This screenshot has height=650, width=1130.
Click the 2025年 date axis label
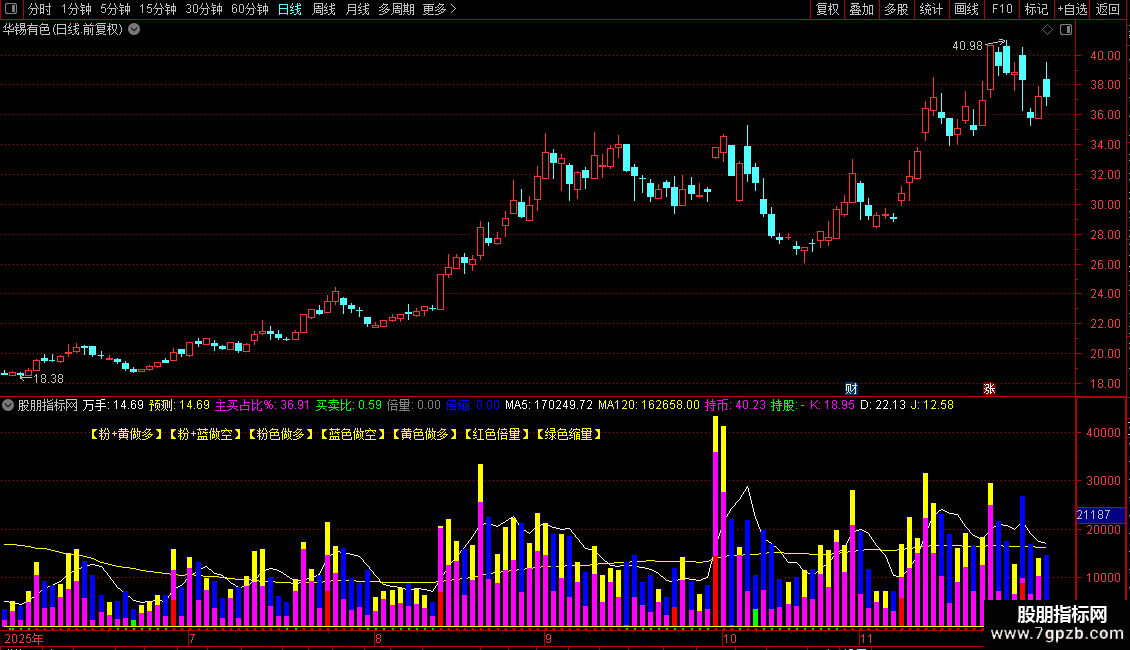pyautogui.click(x=24, y=638)
